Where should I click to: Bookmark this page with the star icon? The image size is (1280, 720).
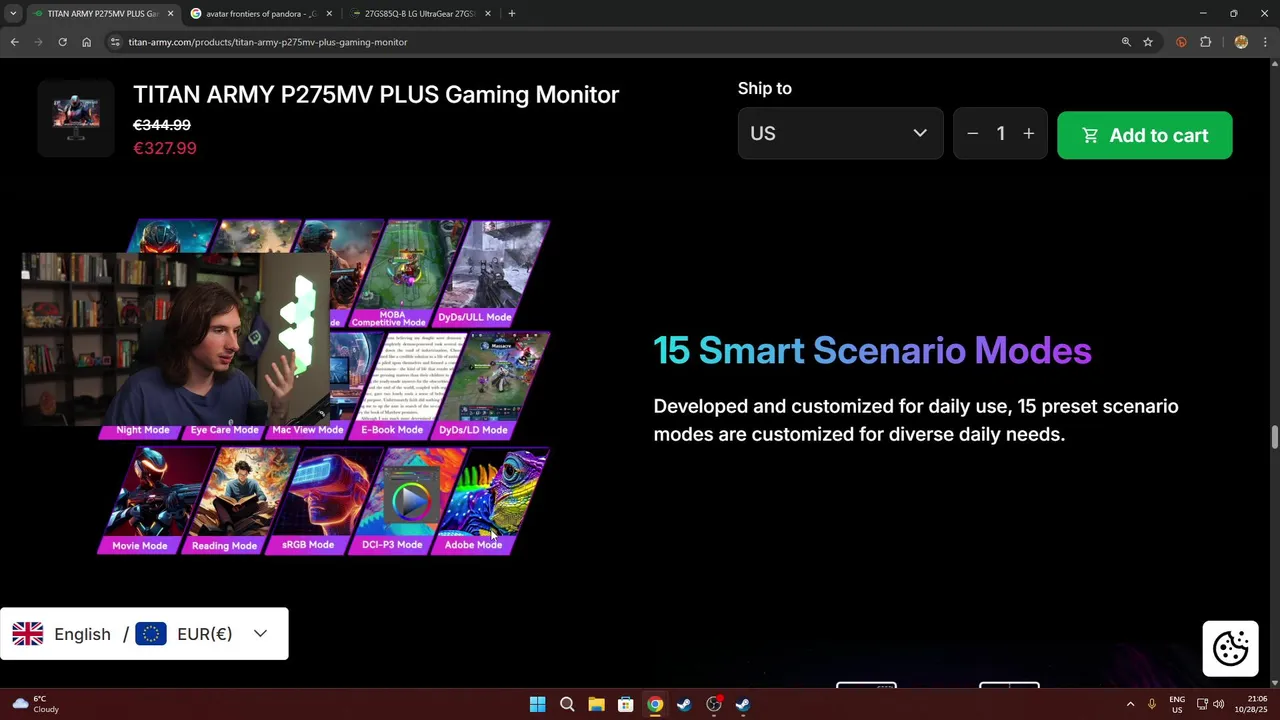point(1148,42)
